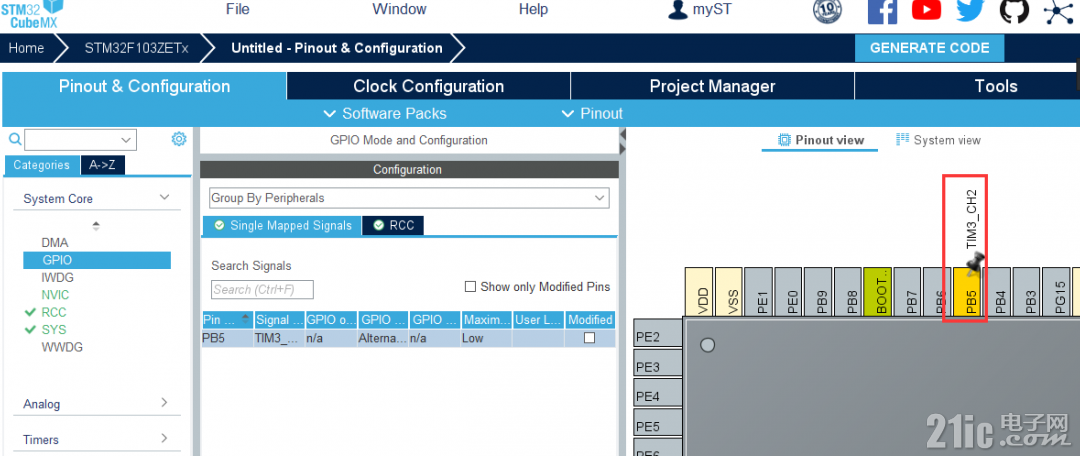Select DMA in System Core
This screenshot has height=456, width=1080.
(55, 242)
